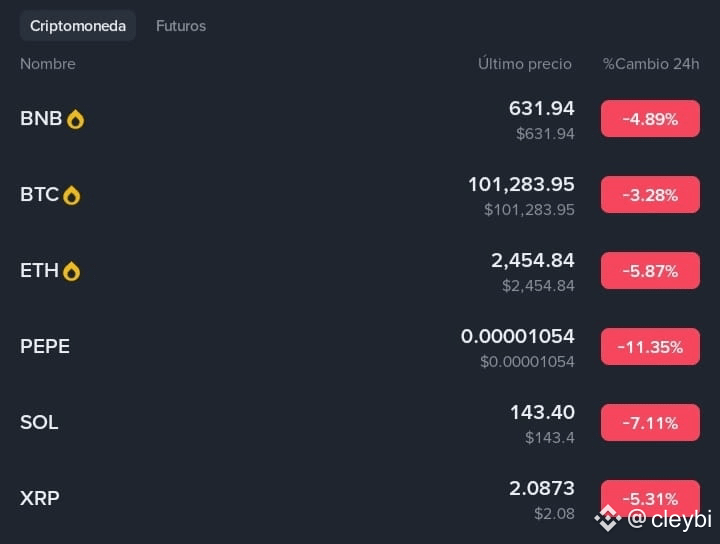The width and height of the screenshot is (720, 544).
Task: Click the ETH price 2,454.84
Action: pyautogui.click(x=533, y=261)
